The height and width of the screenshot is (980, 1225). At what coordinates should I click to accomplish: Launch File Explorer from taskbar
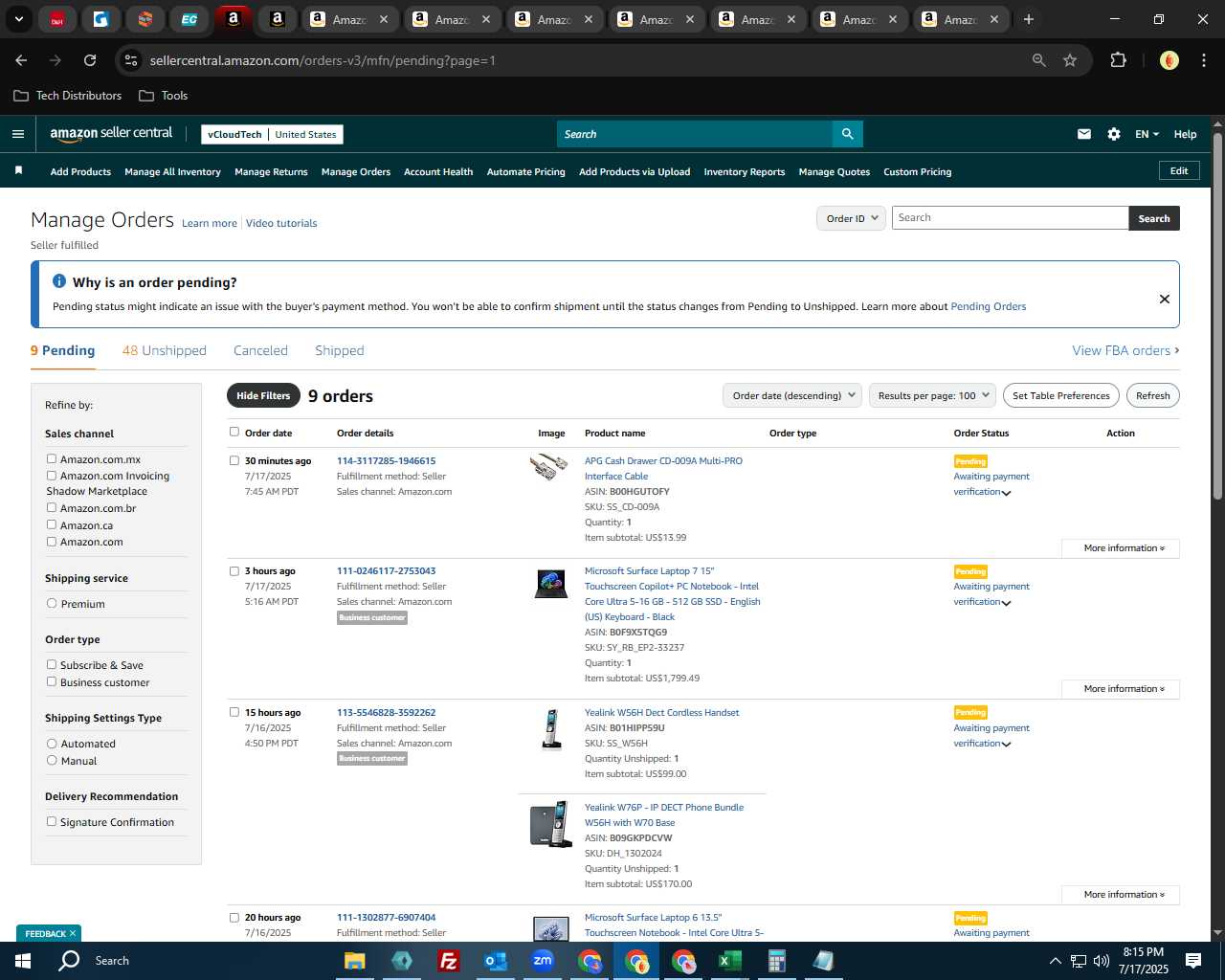click(x=355, y=961)
